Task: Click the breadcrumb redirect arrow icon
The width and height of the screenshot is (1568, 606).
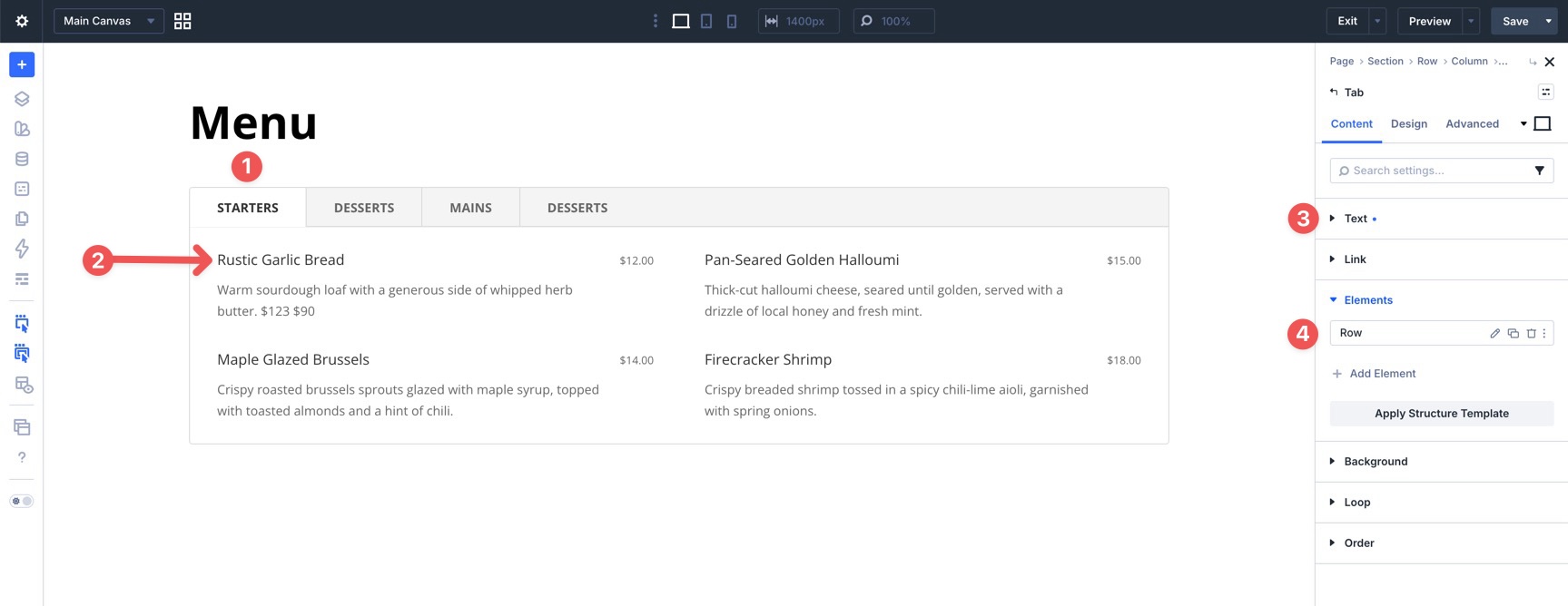Action: click(1533, 62)
